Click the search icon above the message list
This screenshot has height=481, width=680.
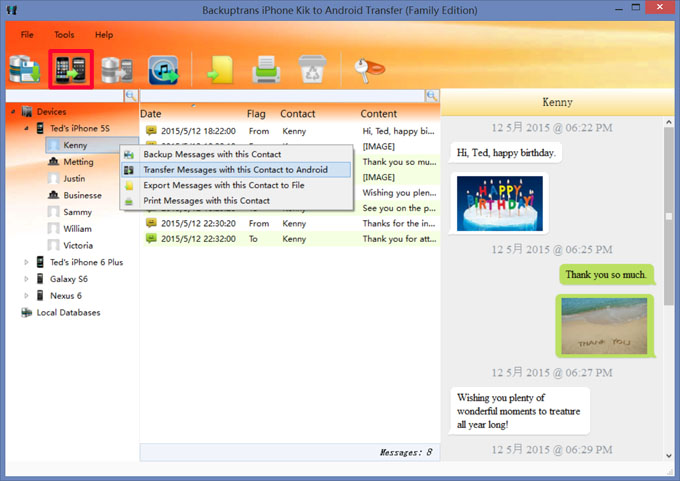(432, 95)
